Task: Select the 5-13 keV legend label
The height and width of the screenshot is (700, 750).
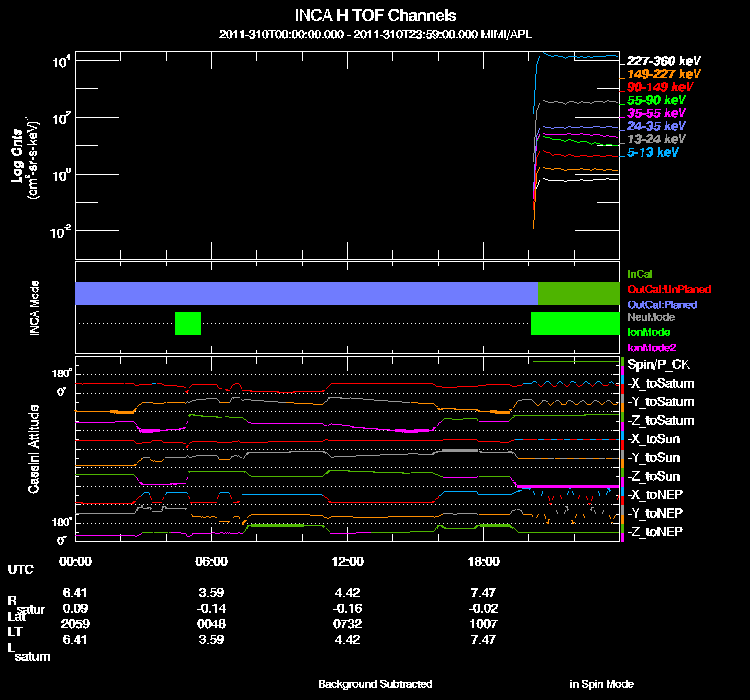Action: [x=652, y=152]
